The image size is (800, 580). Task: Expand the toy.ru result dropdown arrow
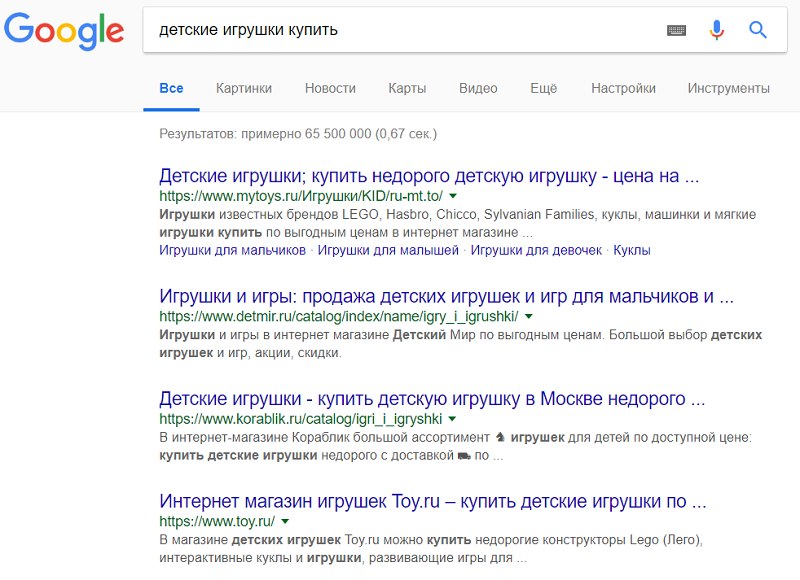coord(285,521)
